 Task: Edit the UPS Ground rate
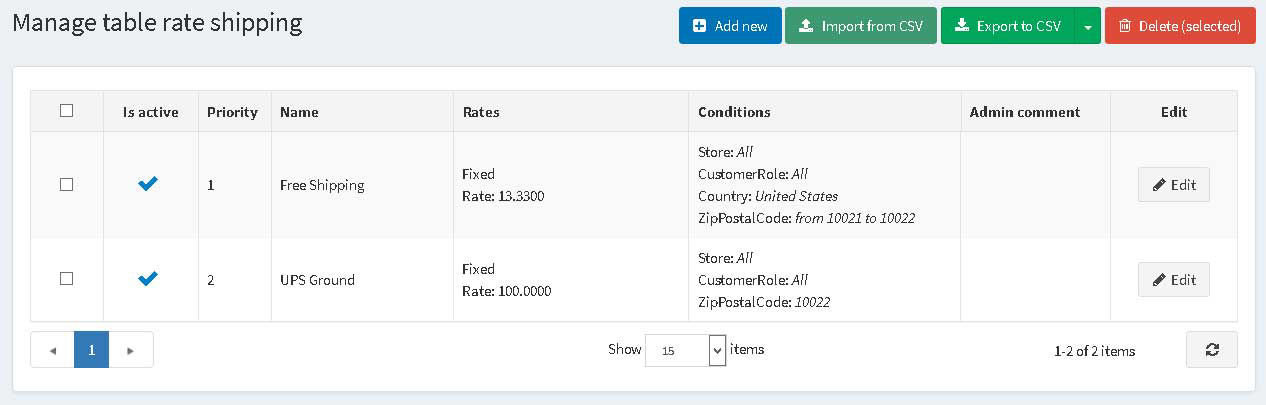pyautogui.click(x=1174, y=280)
